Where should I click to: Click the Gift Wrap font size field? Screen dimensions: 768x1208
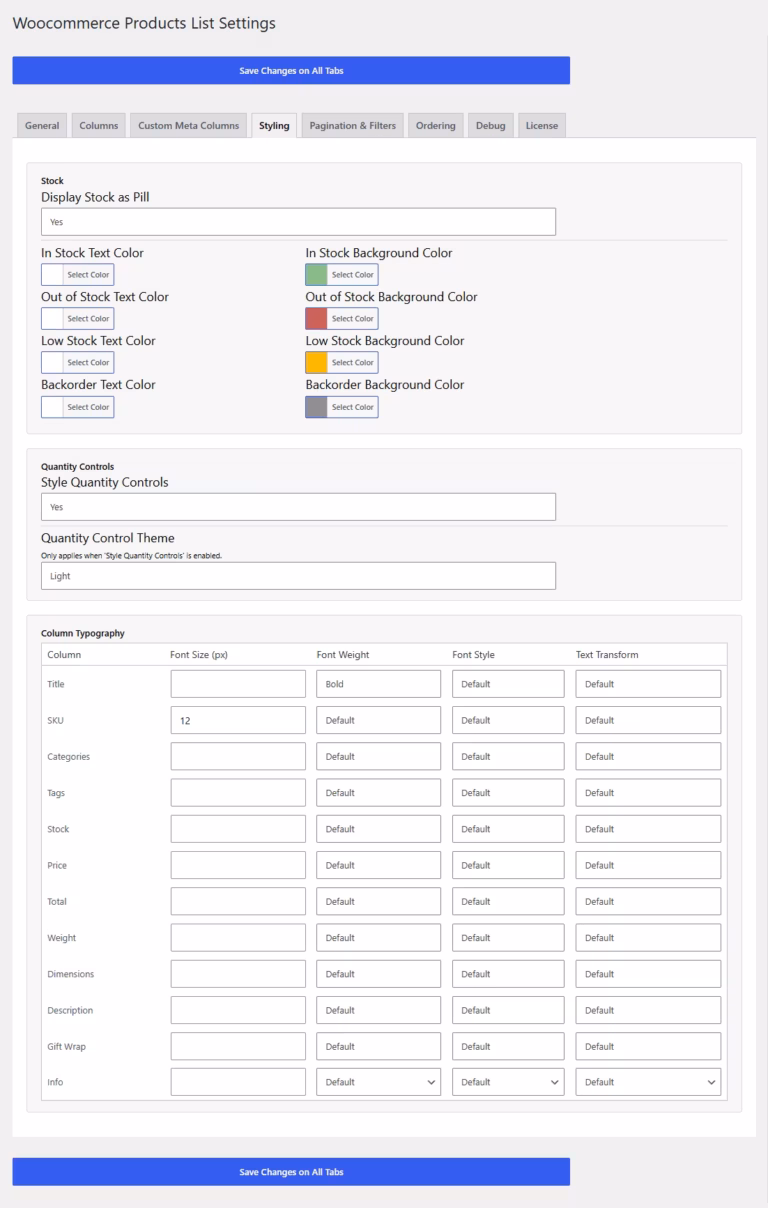click(x=238, y=1047)
